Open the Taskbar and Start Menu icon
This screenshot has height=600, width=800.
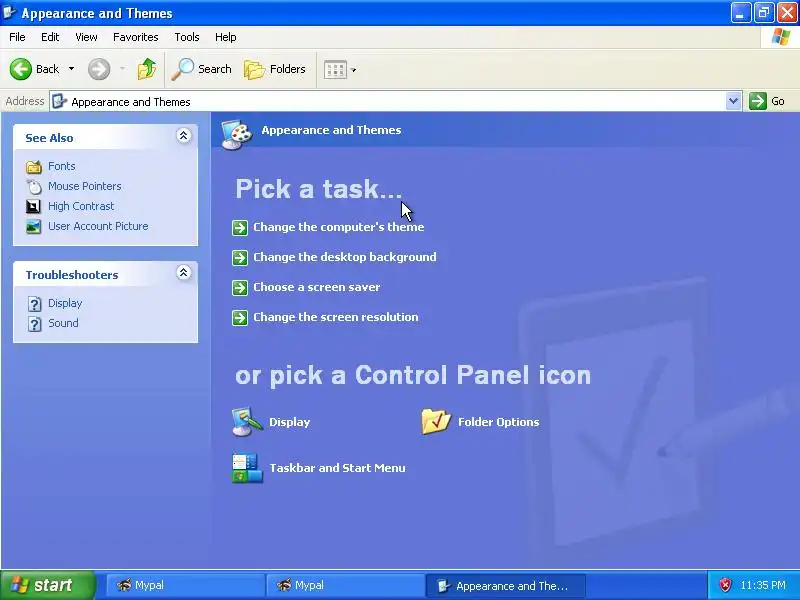pyautogui.click(x=247, y=468)
